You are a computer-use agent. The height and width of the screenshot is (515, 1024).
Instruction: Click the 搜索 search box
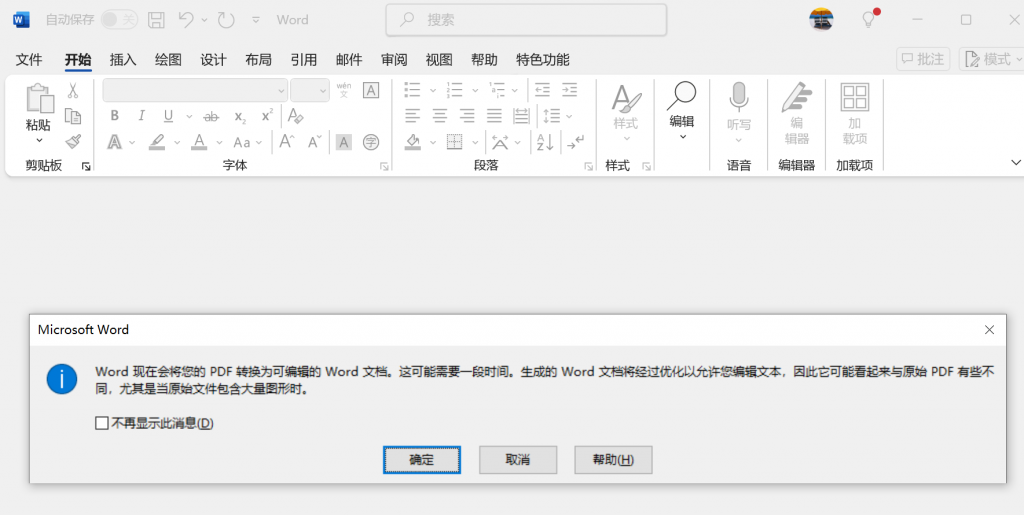click(x=526, y=20)
